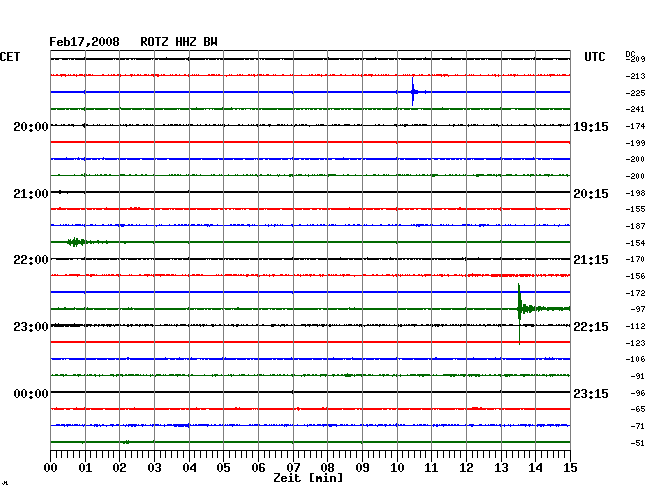This screenshot has width=650, height=494.
Task: Select the DC value -71
Action: click(x=638, y=426)
